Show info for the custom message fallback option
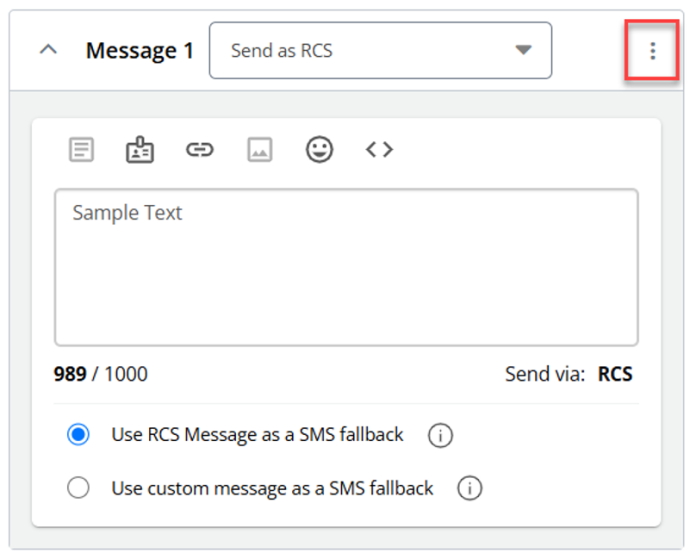The height and width of the screenshot is (559, 696). click(470, 489)
